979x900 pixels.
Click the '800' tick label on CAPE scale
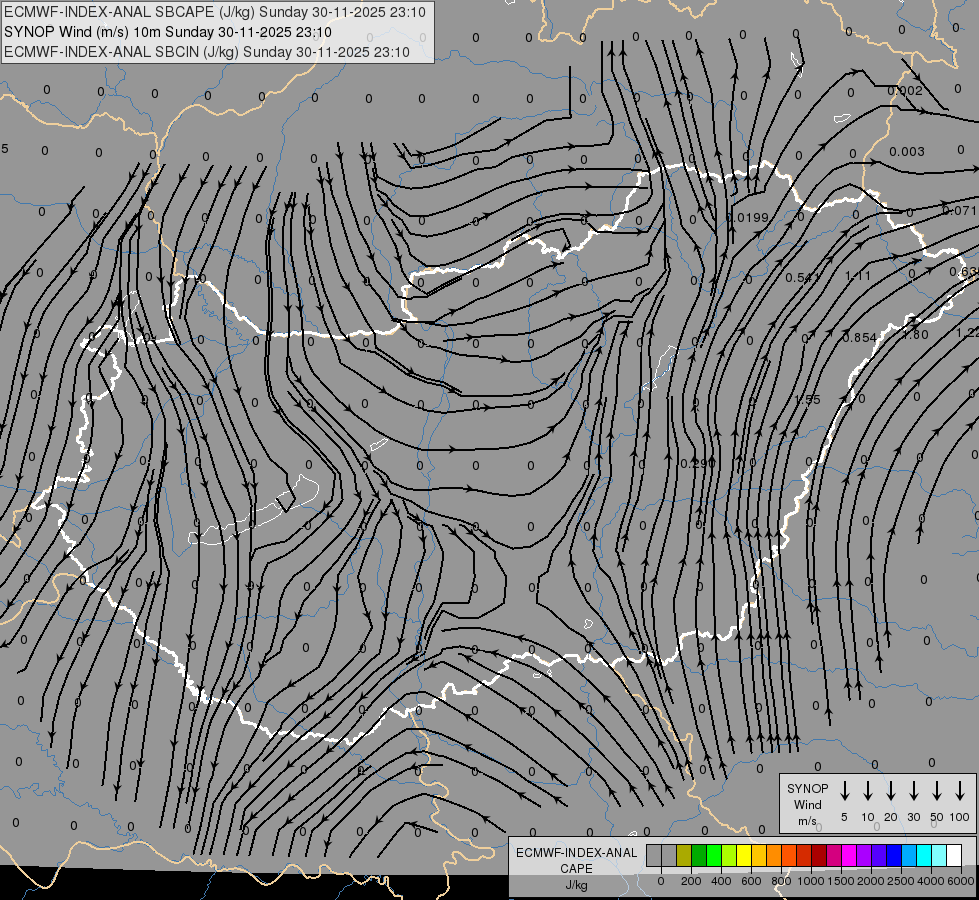781,881
